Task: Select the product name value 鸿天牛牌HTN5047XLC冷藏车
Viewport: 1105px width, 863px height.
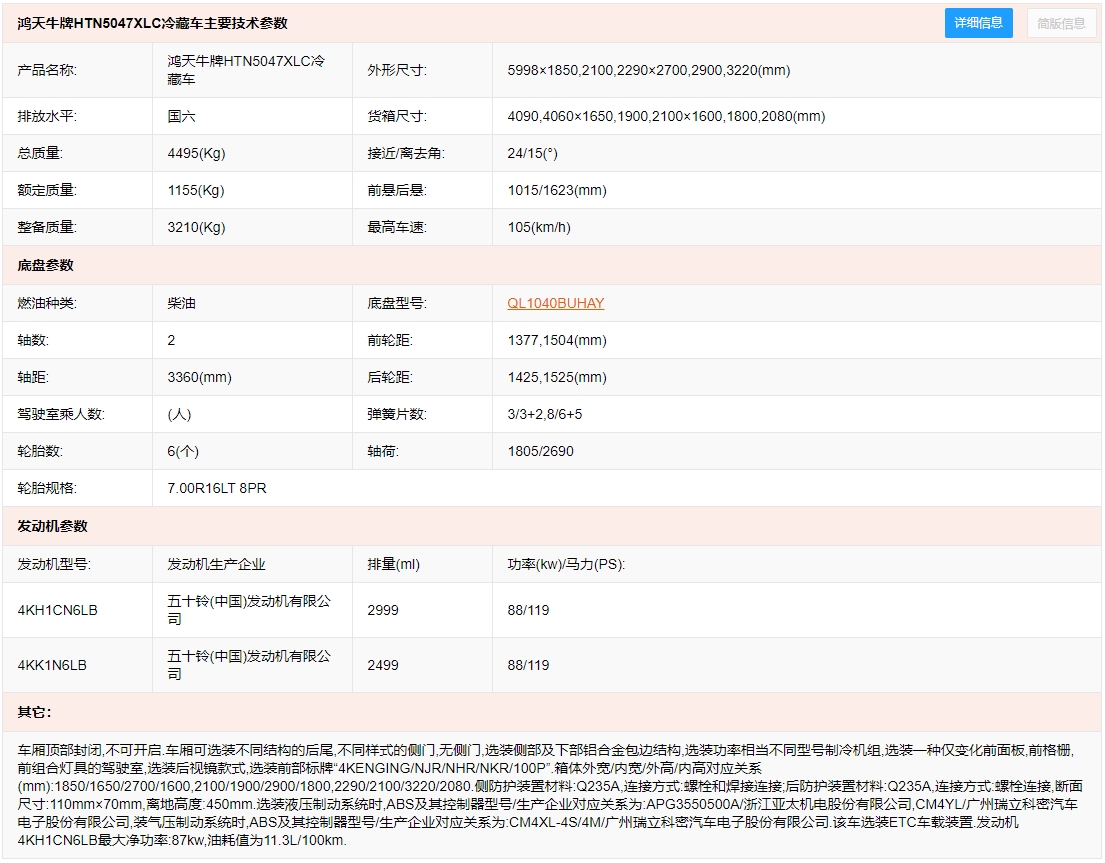Action: [246, 70]
